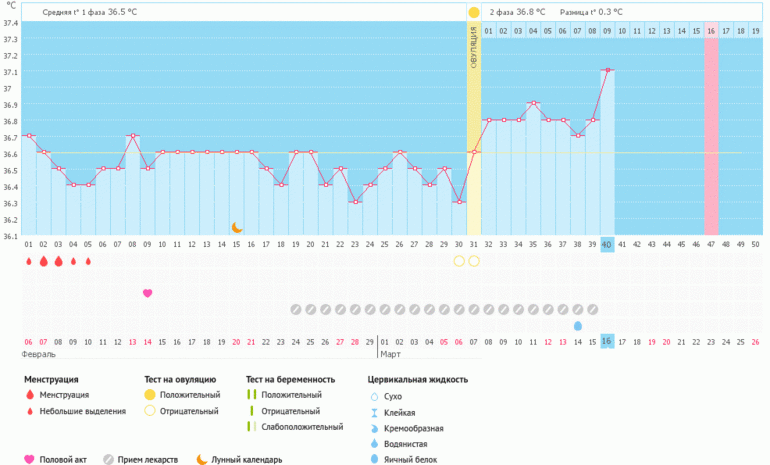Click the Март month label
This screenshot has width=770, height=465.
(x=391, y=355)
